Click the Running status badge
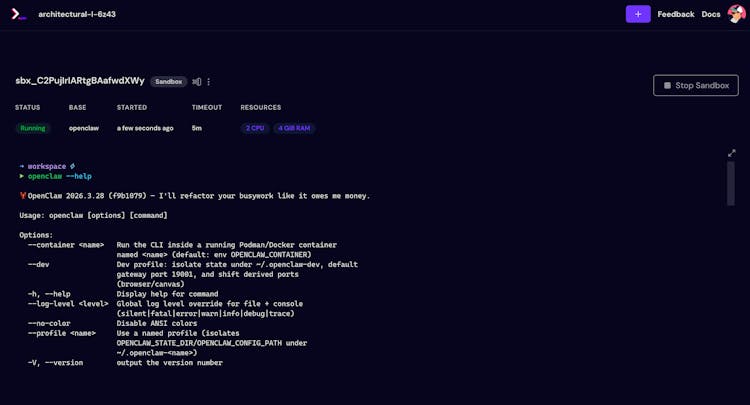 pyautogui.click(x=32, y=128)
